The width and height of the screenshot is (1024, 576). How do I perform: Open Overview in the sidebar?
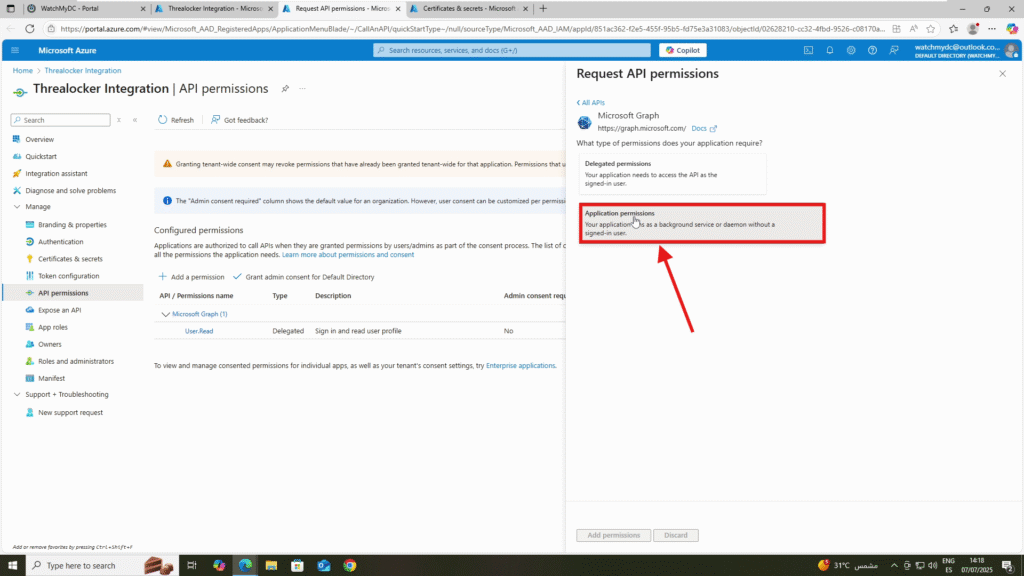point(39,139)
